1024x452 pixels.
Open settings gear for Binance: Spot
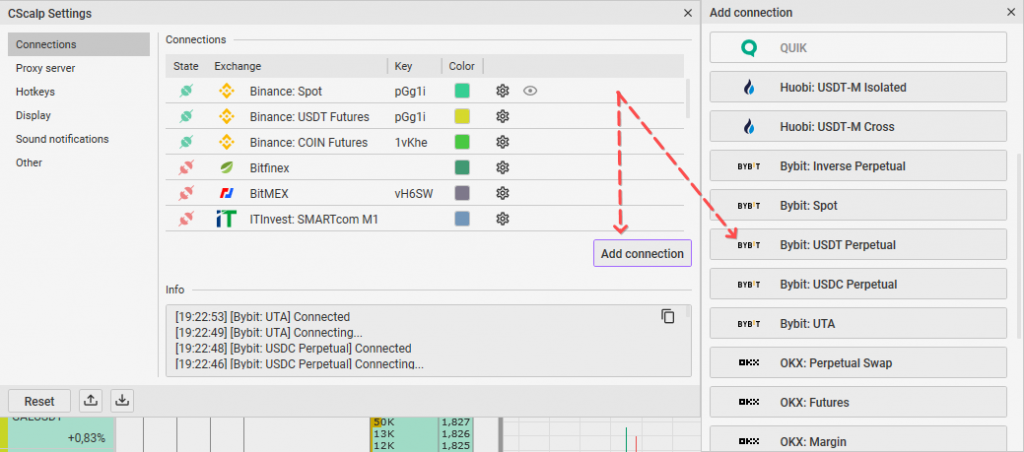click(x=502, y=91)
